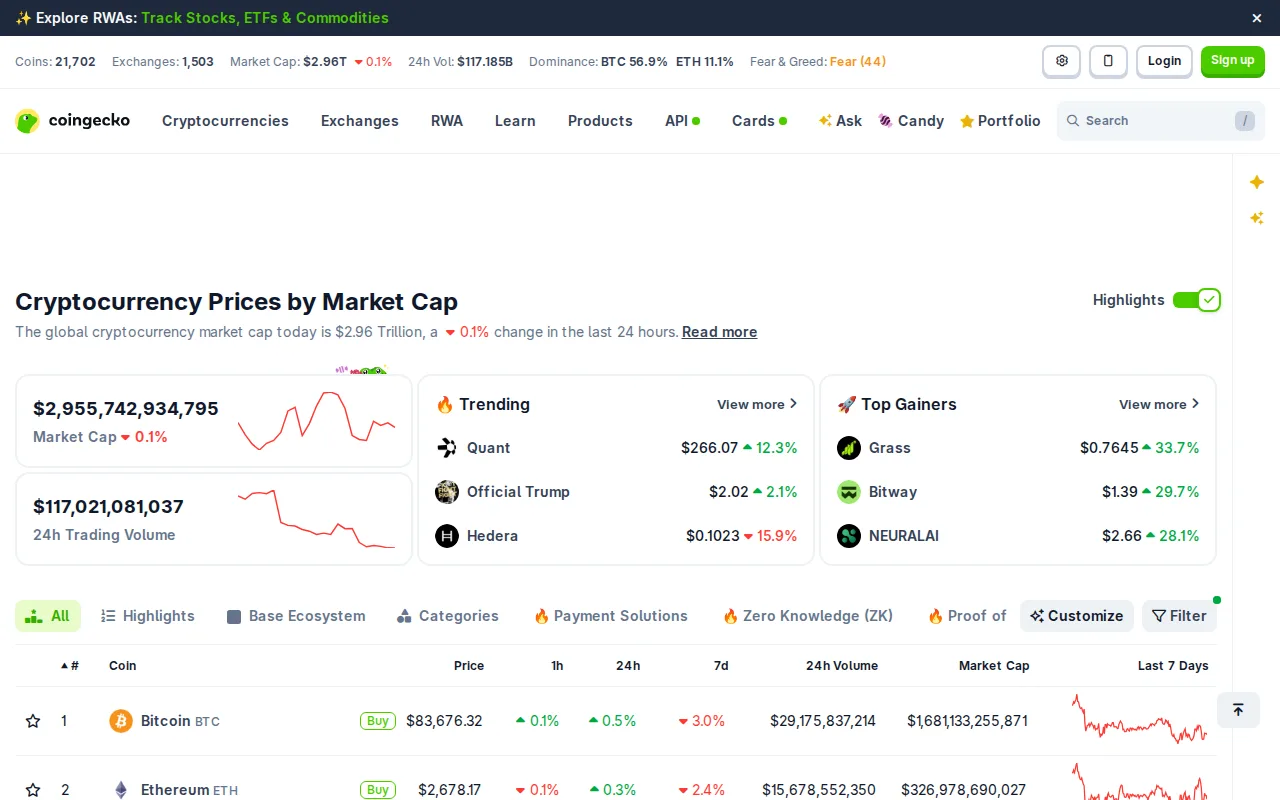
Task: Click the Ethereum coin logo
Action: pyautogui.click(x=121, y=790)
